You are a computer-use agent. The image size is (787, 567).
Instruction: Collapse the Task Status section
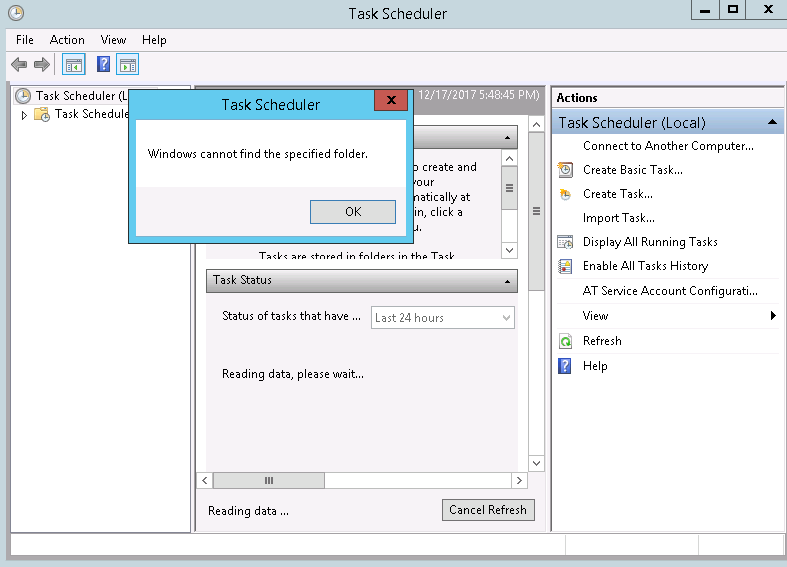507,281
